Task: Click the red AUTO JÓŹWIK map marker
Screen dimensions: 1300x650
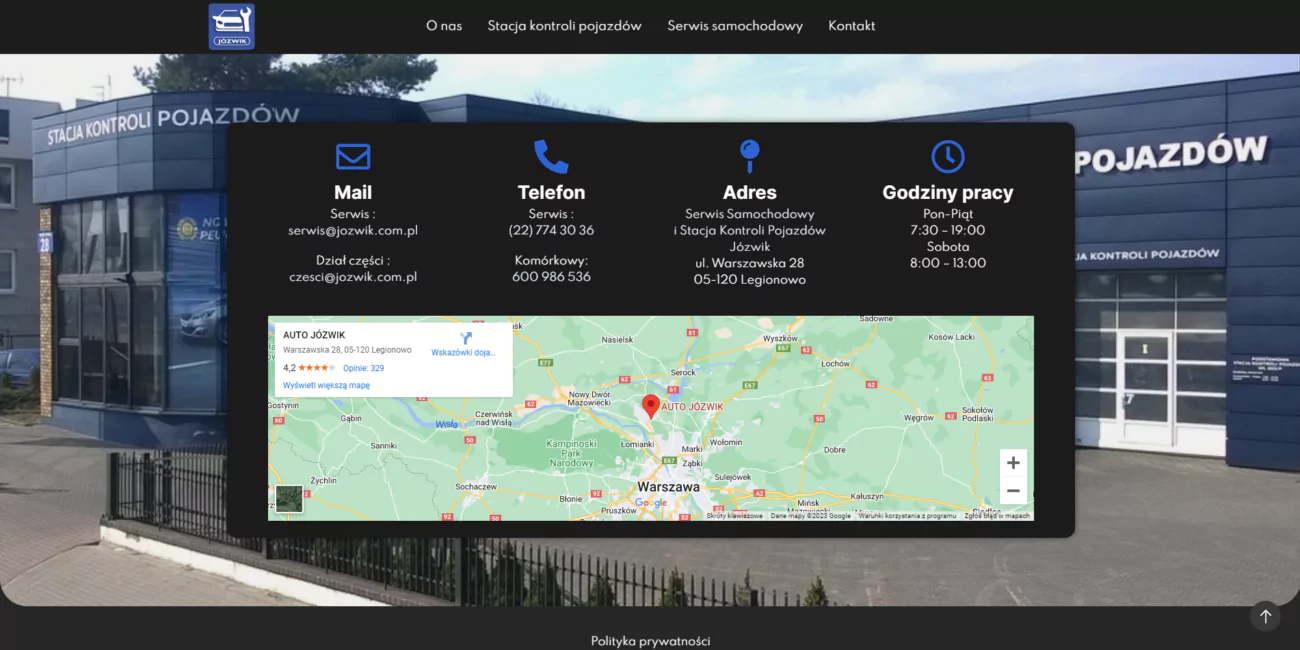Action: pos(650,406)
